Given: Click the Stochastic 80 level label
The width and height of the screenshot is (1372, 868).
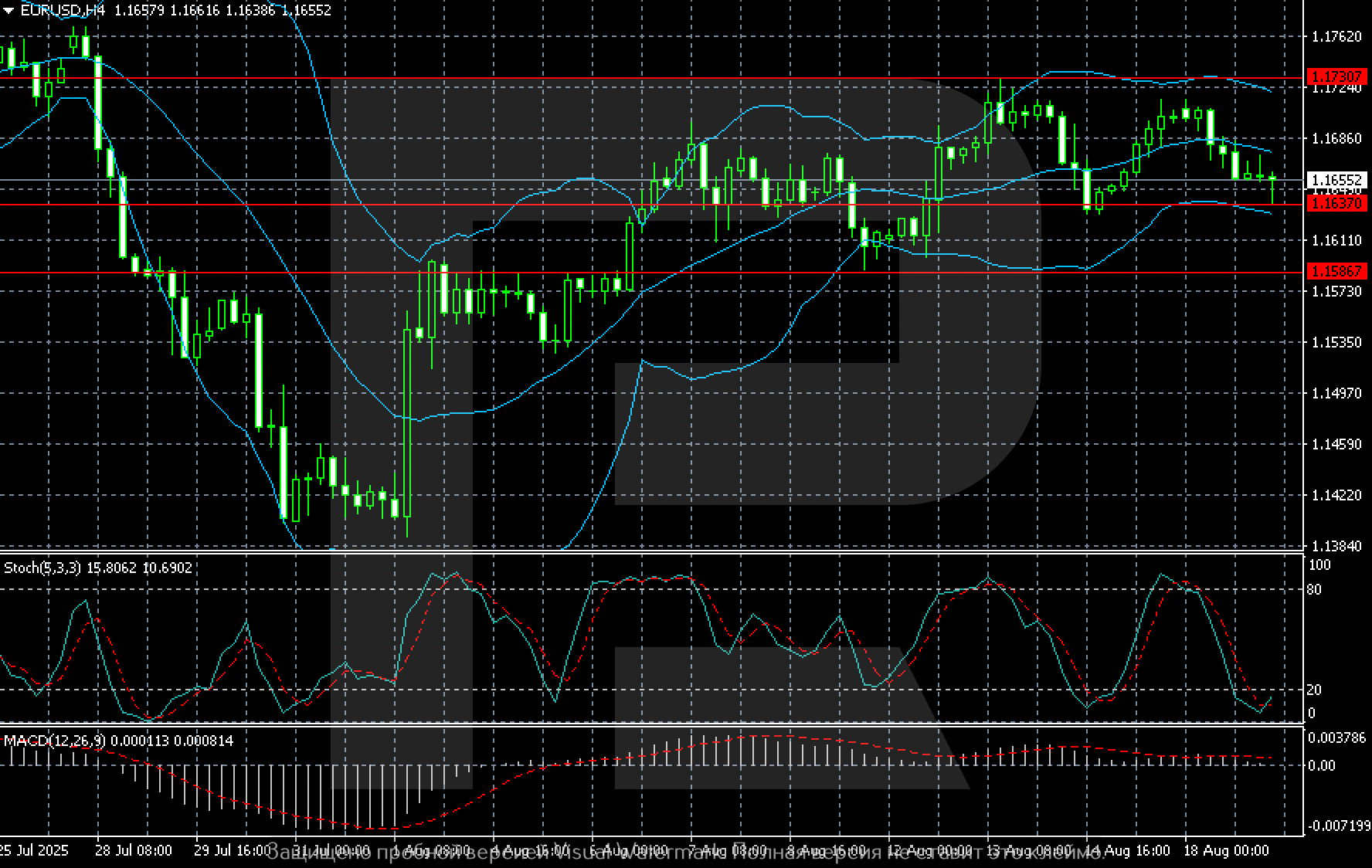Looking at the screenshot, I should click(1314, 589).
